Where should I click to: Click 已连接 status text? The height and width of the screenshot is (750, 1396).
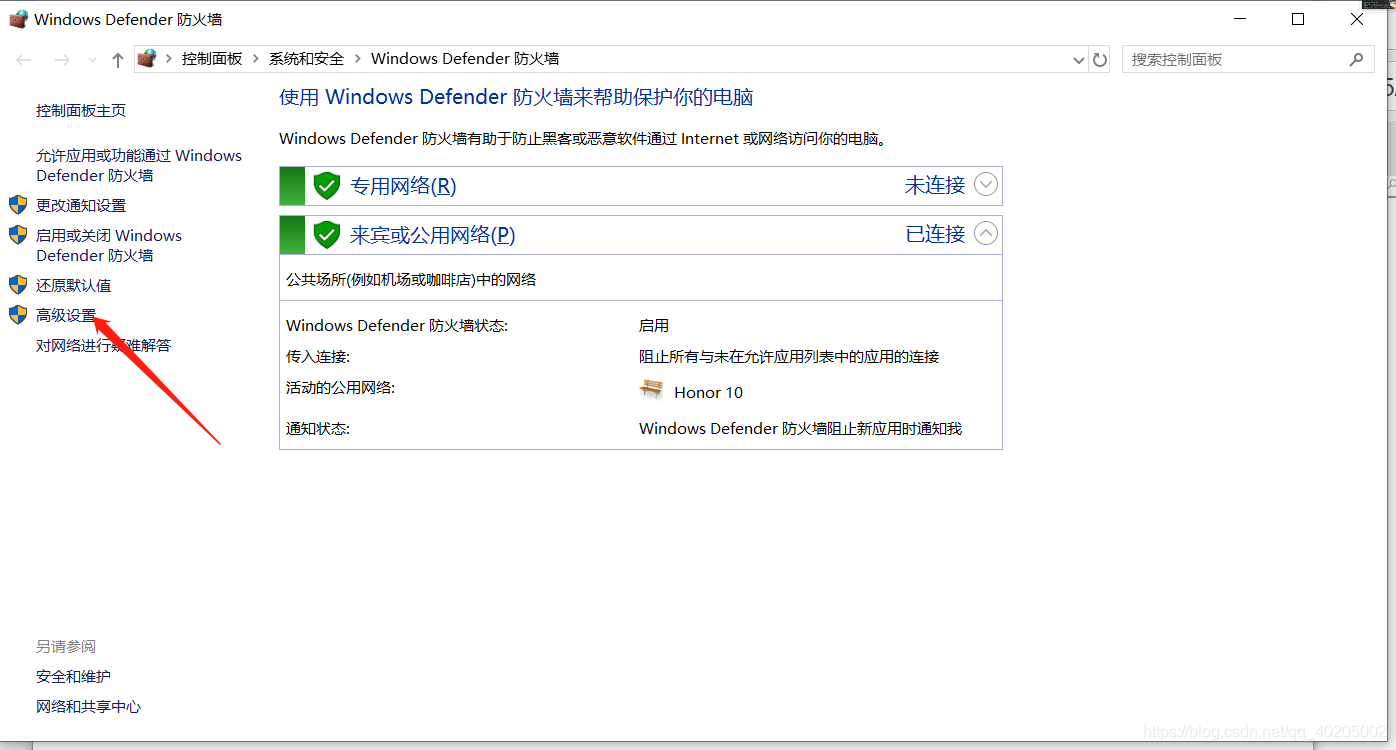point(935,234)
